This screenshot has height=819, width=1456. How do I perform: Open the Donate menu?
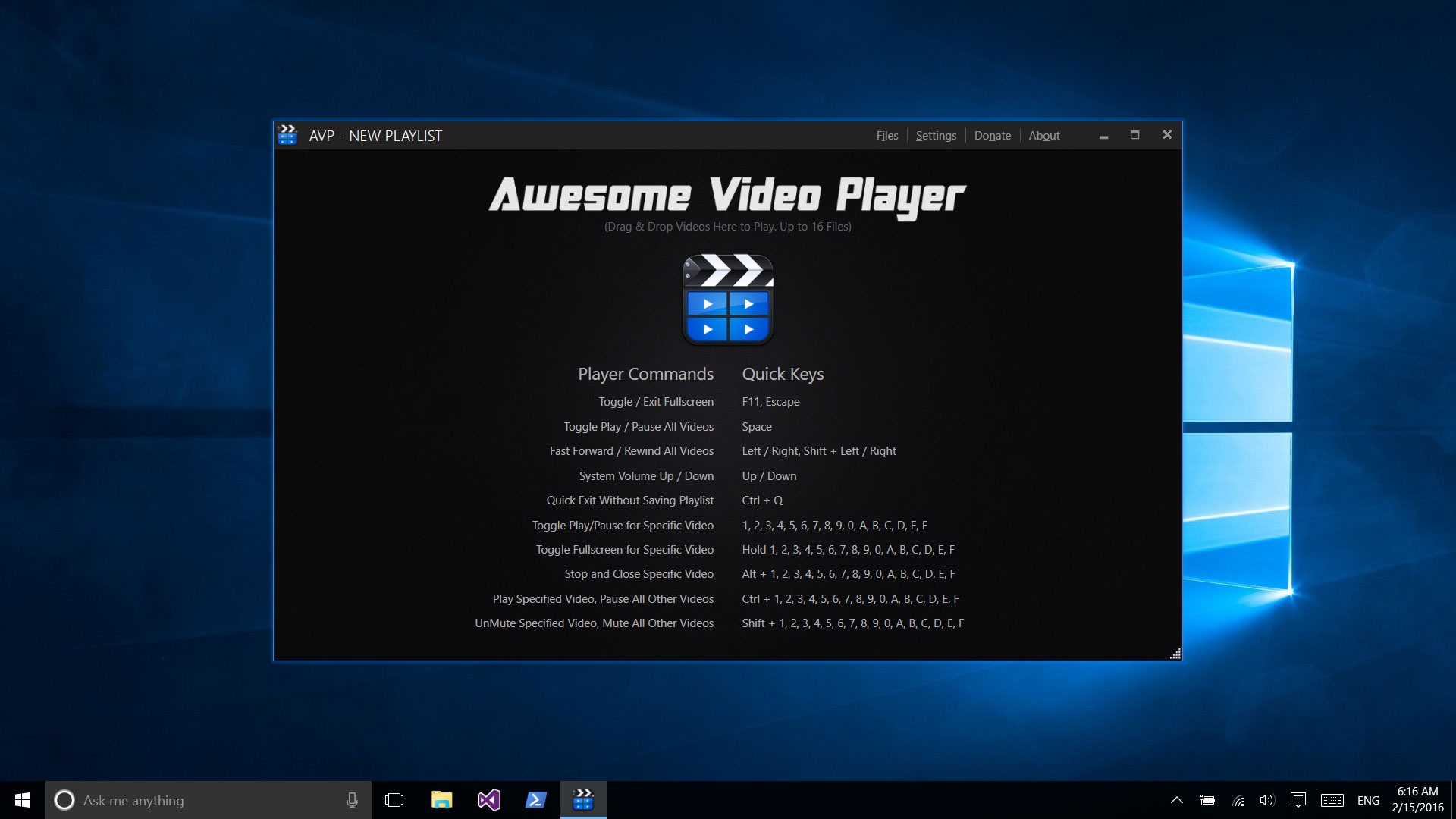coord(992,136)
